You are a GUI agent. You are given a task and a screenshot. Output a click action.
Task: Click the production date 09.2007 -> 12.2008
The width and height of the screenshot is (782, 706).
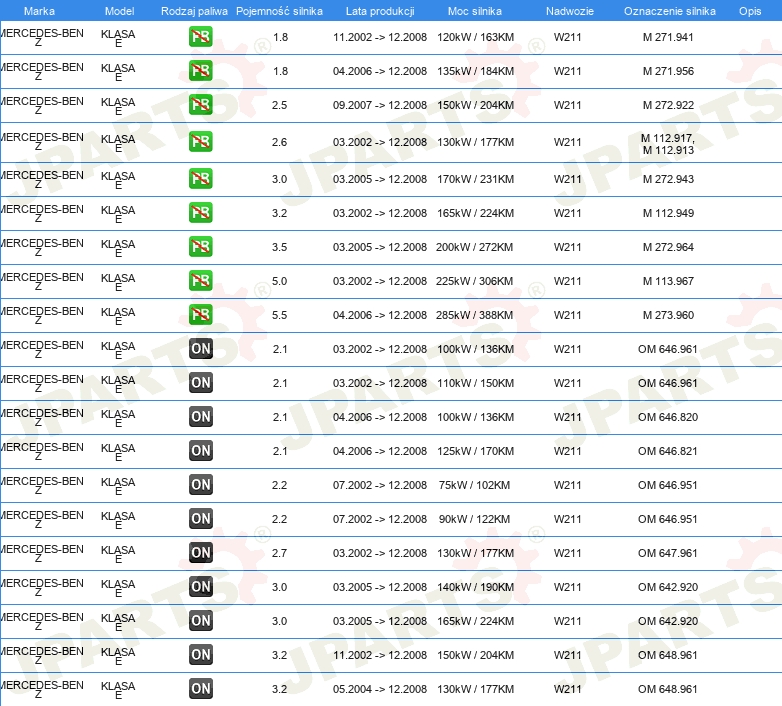[x=379, y=106]
